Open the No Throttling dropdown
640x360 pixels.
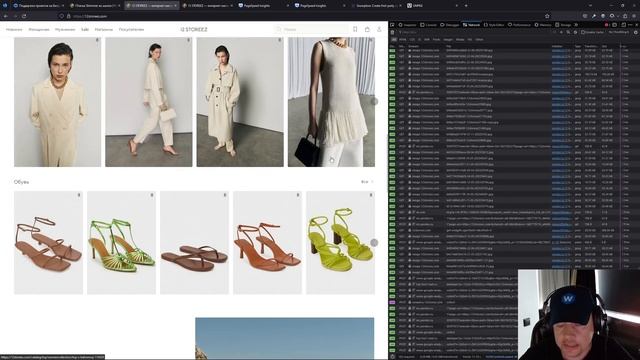pos(619,32)
